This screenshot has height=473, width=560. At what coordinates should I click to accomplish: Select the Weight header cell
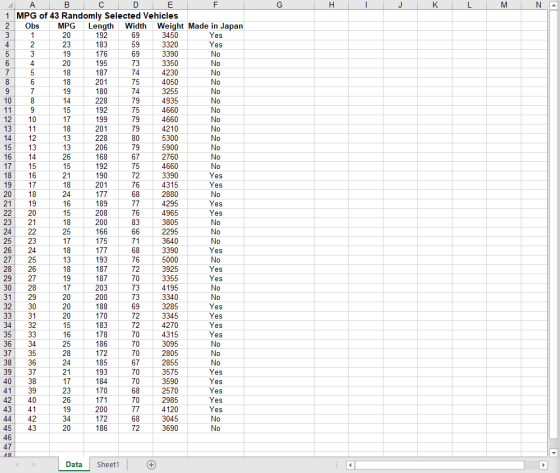(170, 26)
